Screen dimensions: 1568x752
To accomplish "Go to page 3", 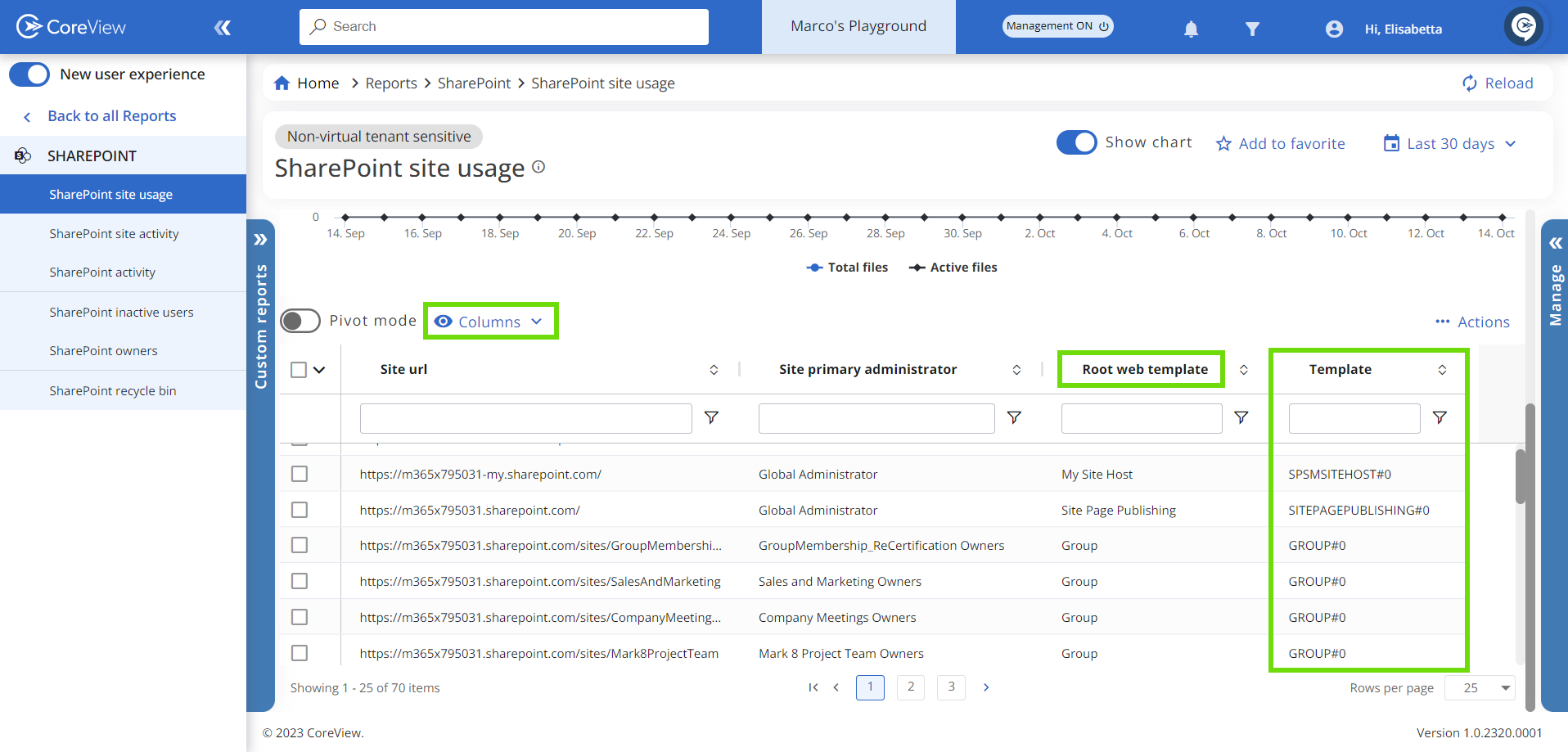I will (x=951, y=687).
